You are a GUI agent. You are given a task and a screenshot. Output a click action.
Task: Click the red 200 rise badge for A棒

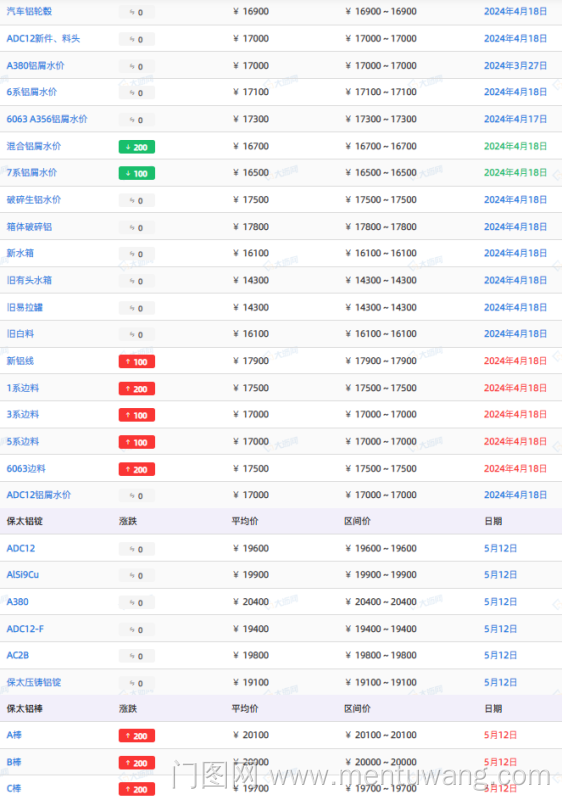pyautogui.click(x=137, y=736)
